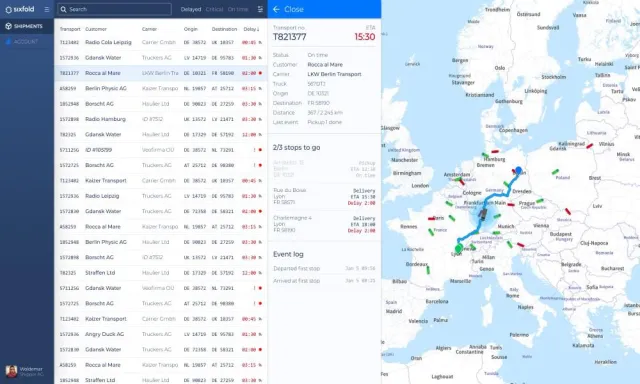Open Account in the sidebar

tap(27, 41)
